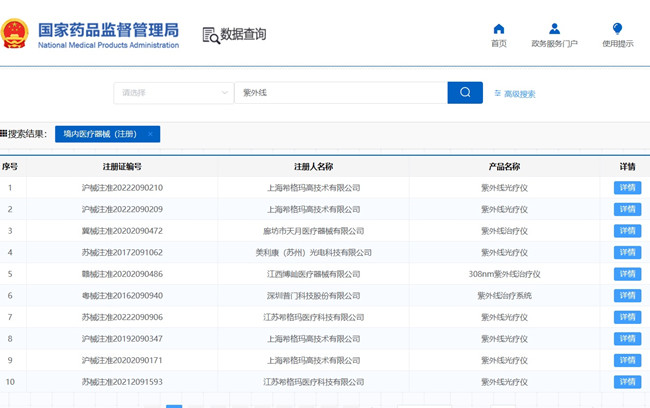Click the 数据查询 data query icon
The image size is (650, 408).
point(211,35)
